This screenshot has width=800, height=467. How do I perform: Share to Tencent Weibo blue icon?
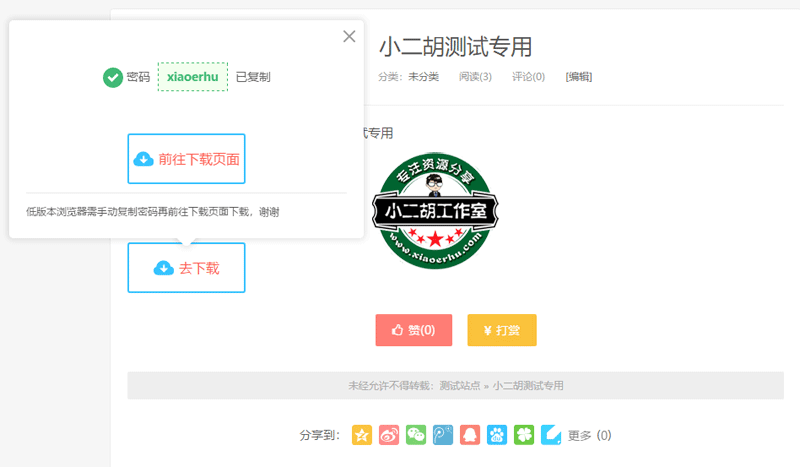443,435
